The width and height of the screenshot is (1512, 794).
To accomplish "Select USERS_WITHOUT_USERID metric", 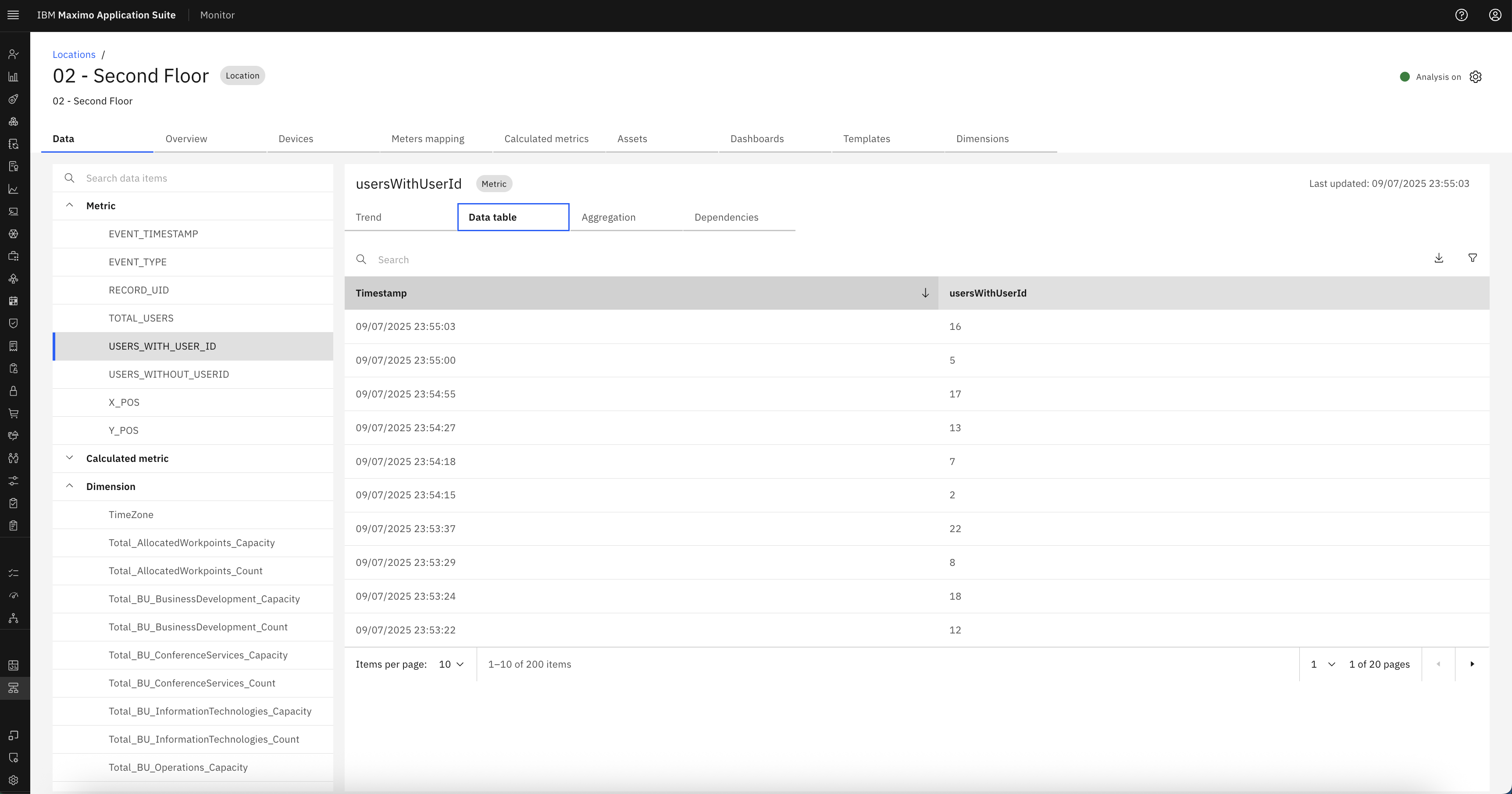I will coord(193,374).
